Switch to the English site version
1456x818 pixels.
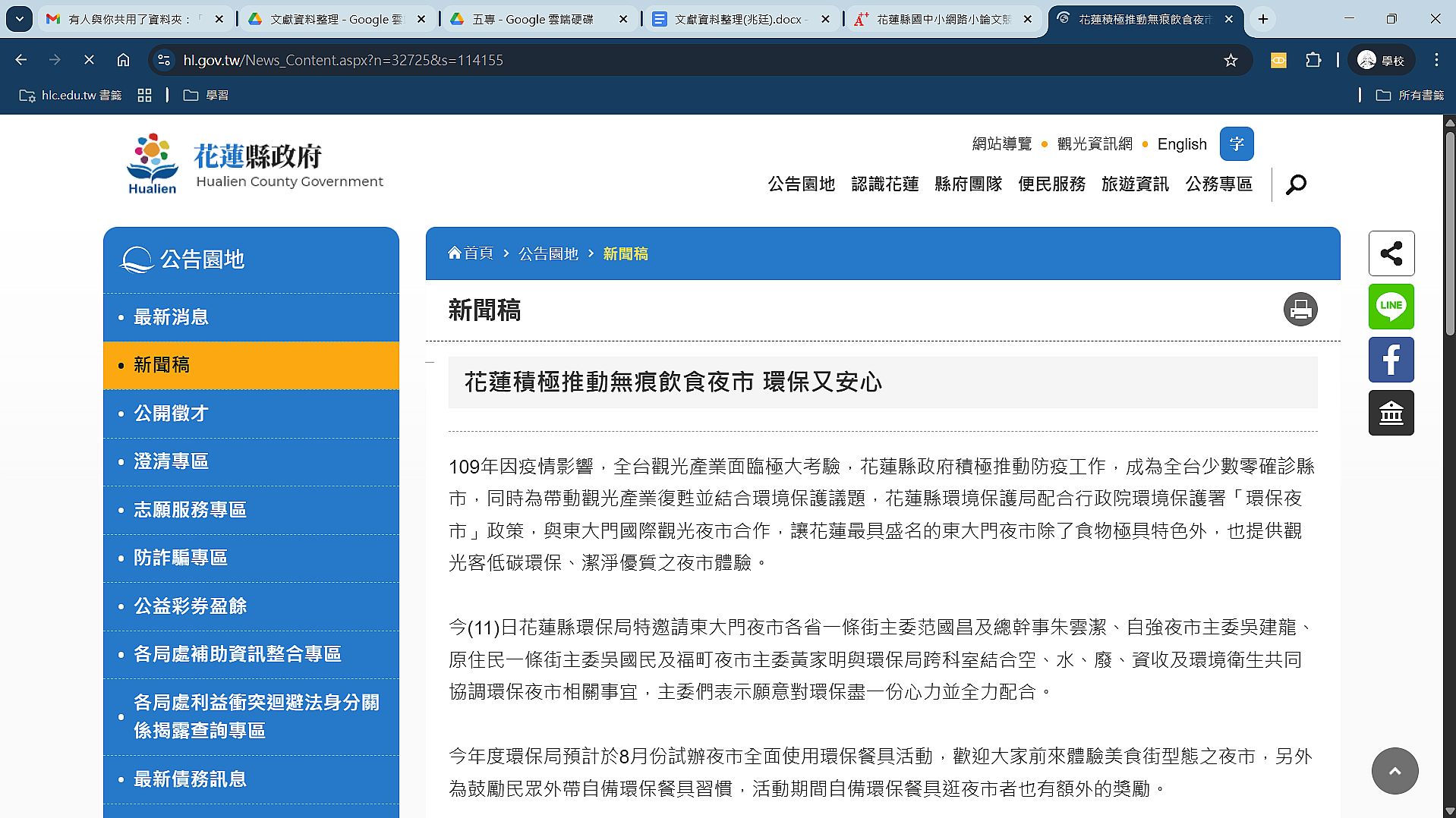tap(1181, 144)
